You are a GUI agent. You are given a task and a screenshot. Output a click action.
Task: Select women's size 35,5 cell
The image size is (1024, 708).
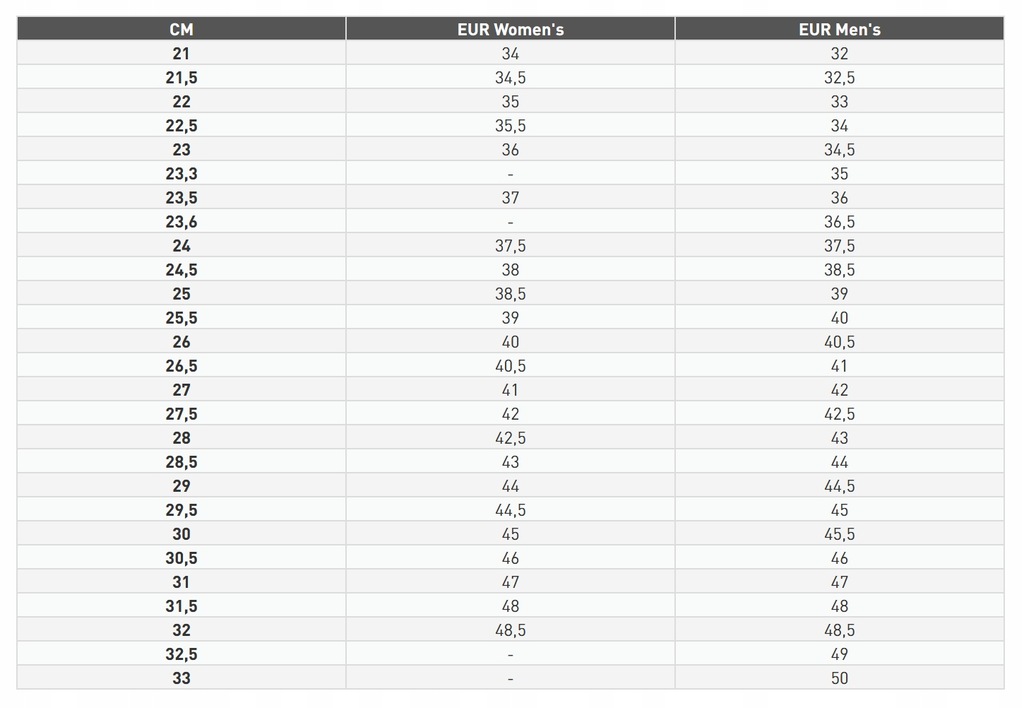coord(510,125)
